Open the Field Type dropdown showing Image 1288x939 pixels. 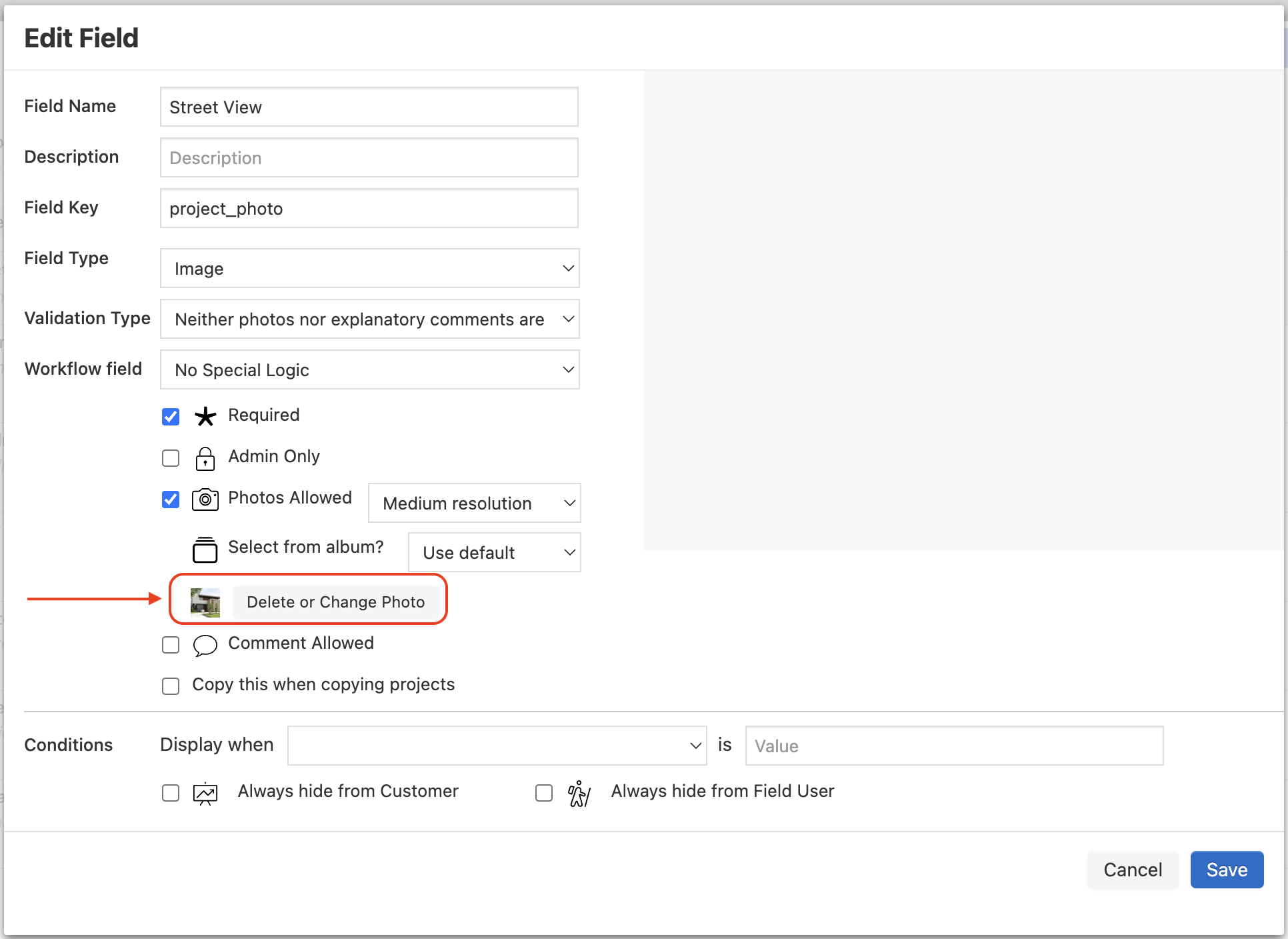tap(369, 268)
